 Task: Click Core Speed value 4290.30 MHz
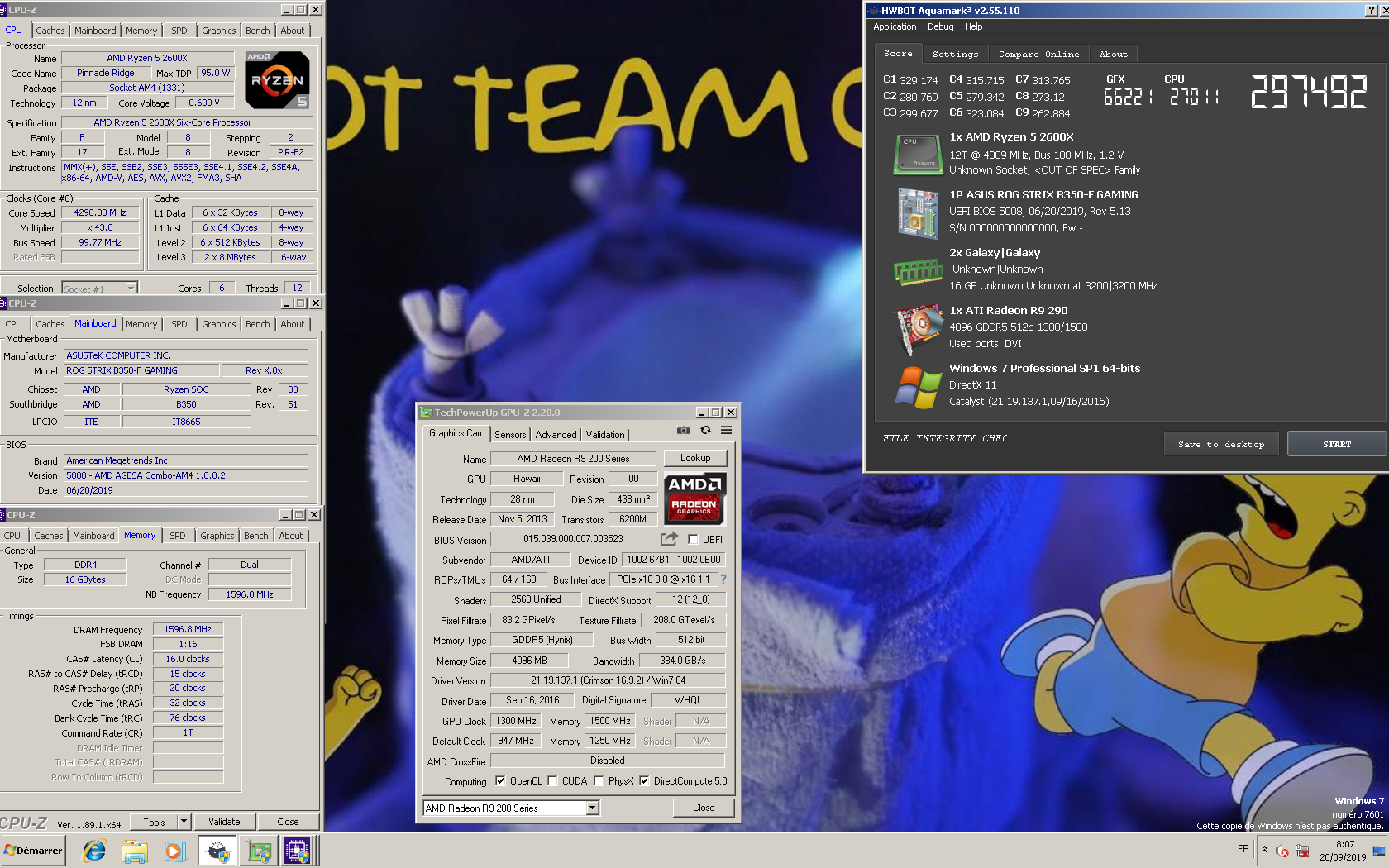tap(100, 212)
